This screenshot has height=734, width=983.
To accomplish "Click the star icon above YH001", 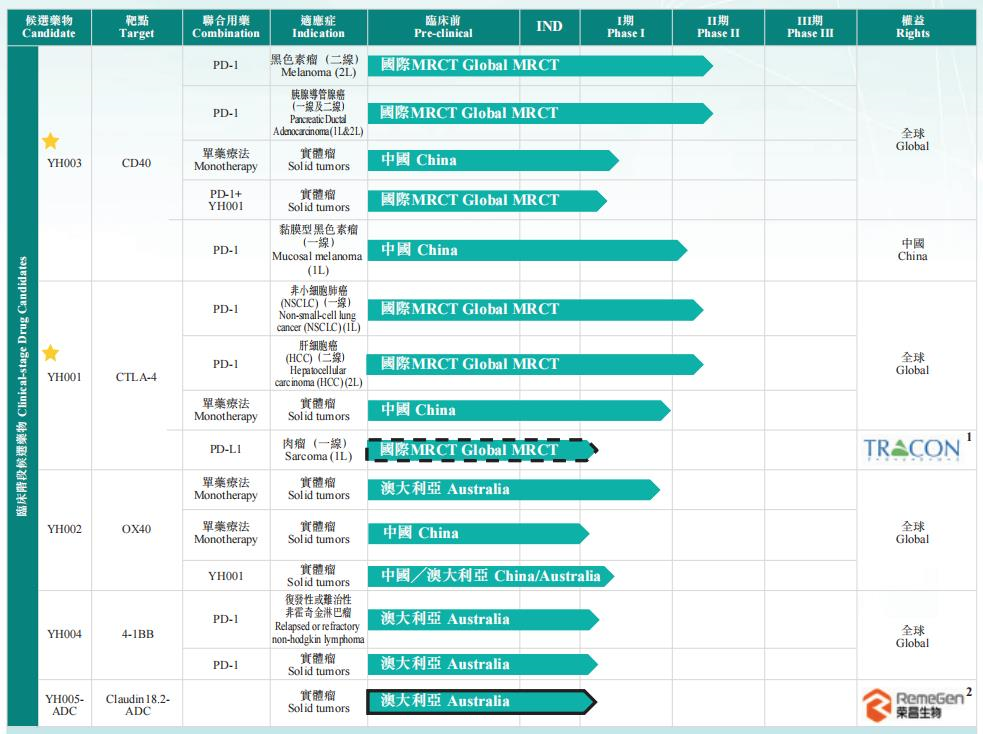I will coord(51,354).
